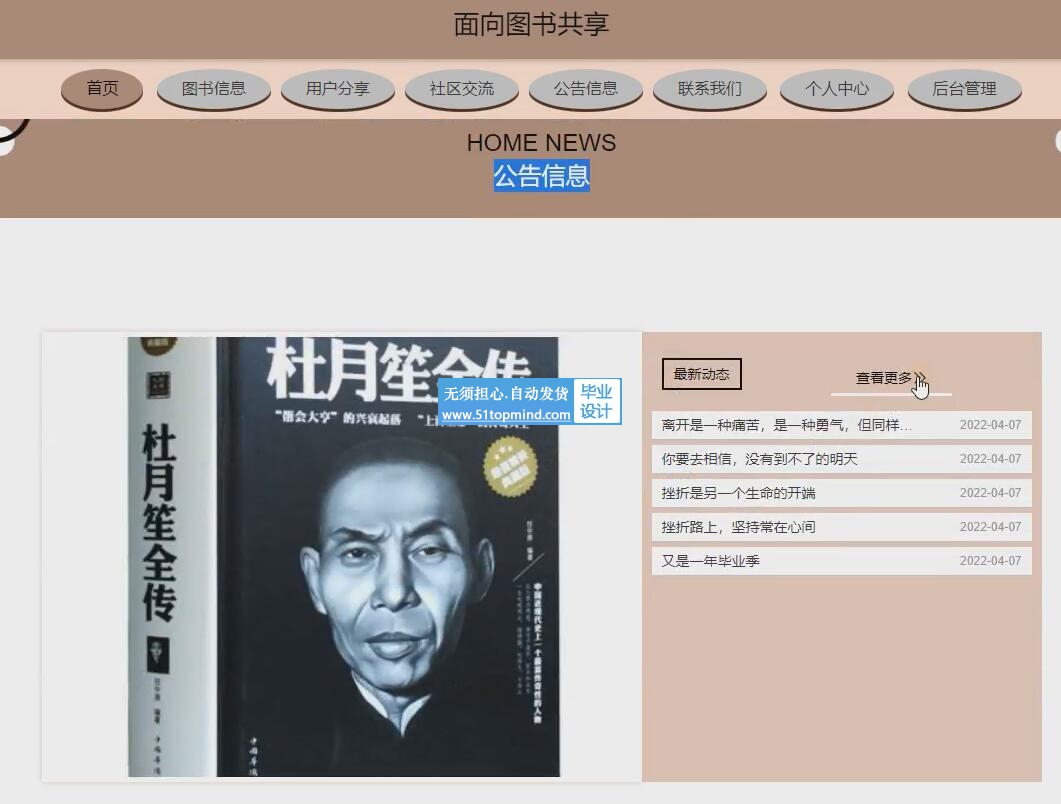Open 个人中心 page
Screen dimensions: 1061x804
click(x=837, y=89)
